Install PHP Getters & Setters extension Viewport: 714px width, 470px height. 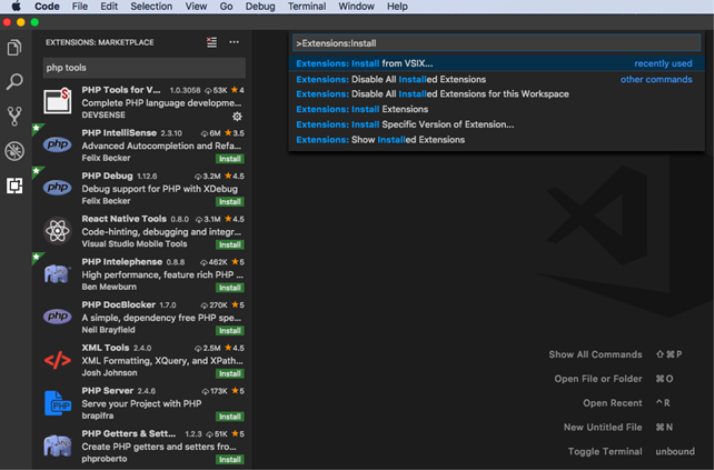pyautogui.click(x=230, y=459)
